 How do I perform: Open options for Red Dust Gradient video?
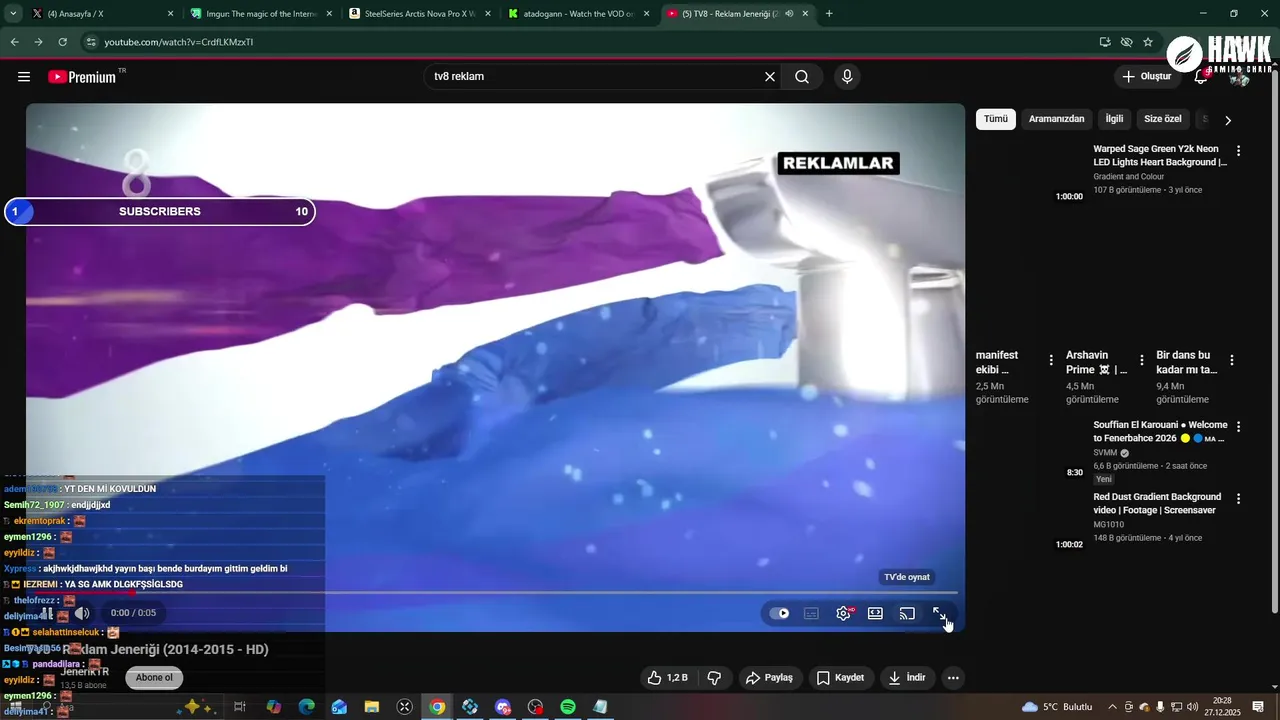tap(1239, 498)
